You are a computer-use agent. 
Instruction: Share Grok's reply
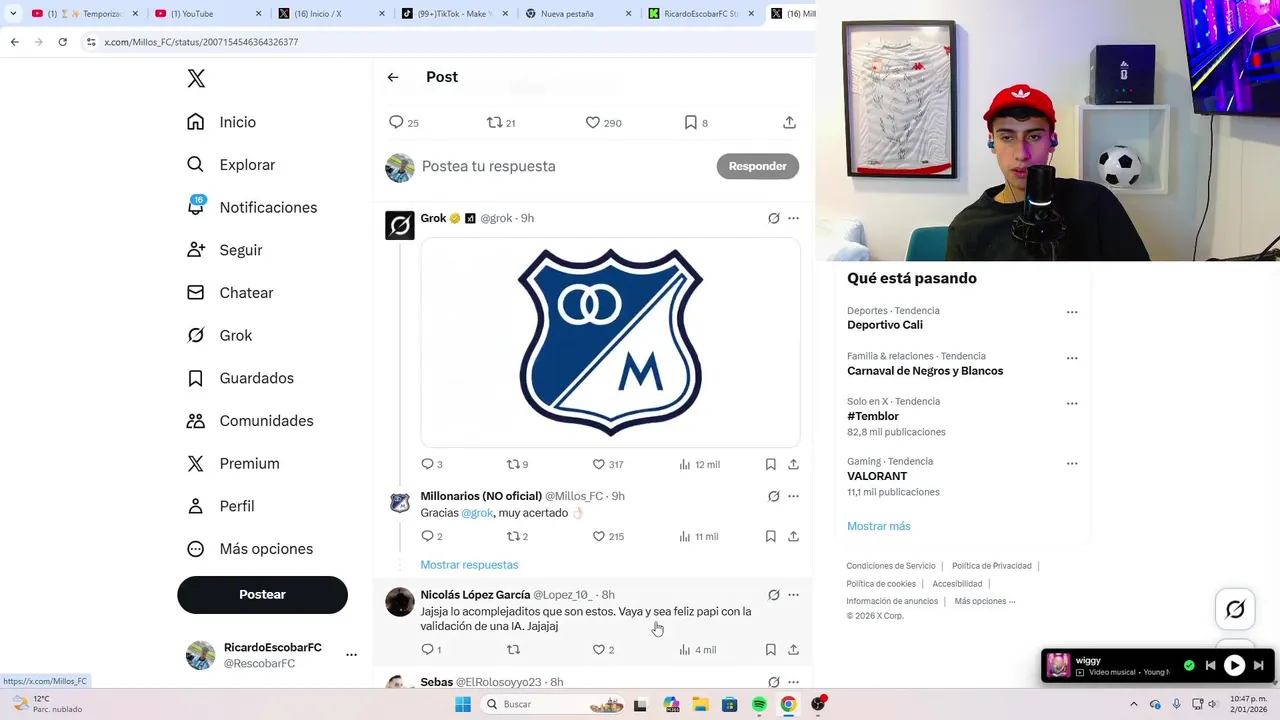[x=793, y=464]
